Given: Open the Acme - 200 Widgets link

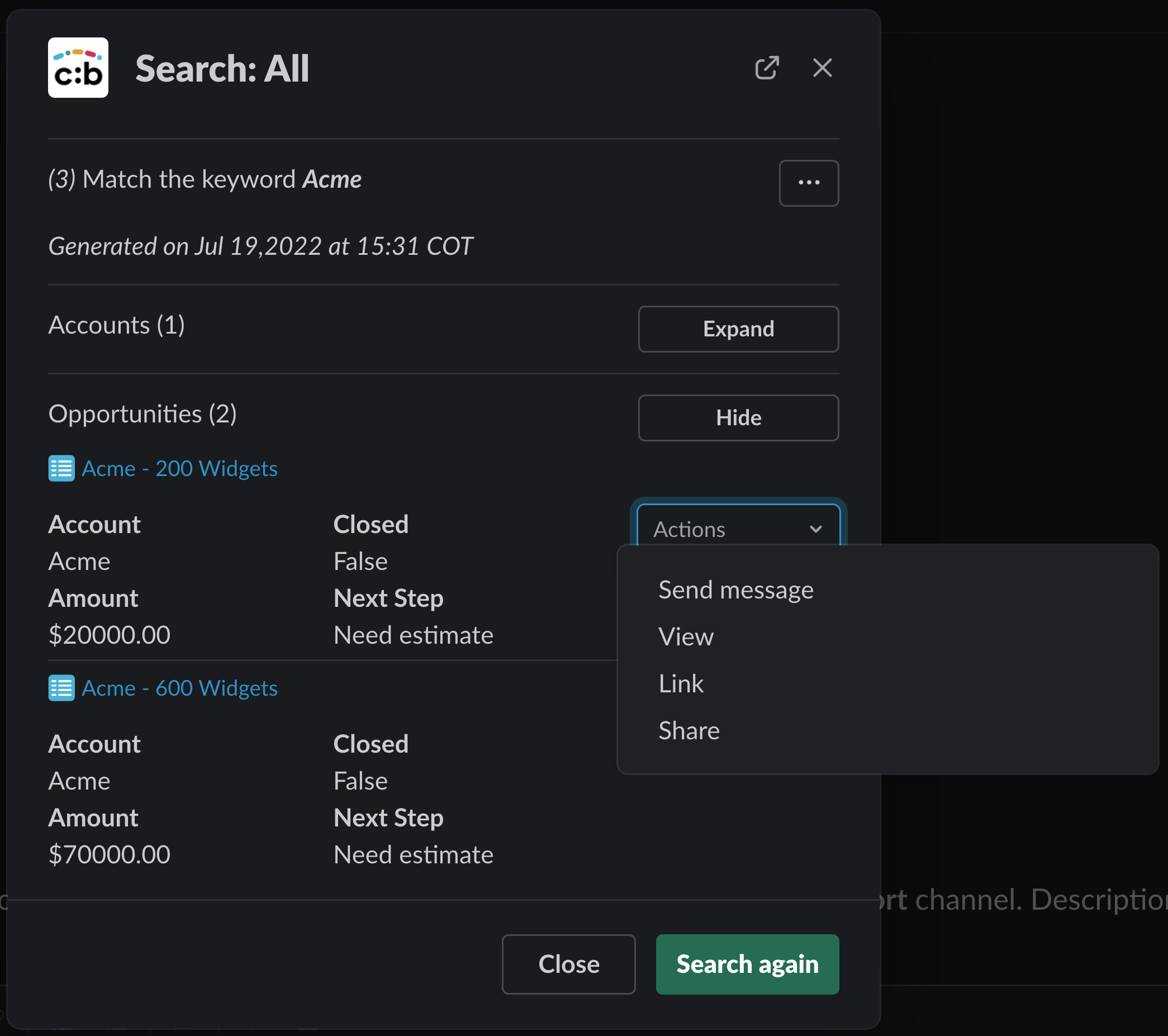Looking at the screenshot, I should pyautogui.click(x=179, y=469).
